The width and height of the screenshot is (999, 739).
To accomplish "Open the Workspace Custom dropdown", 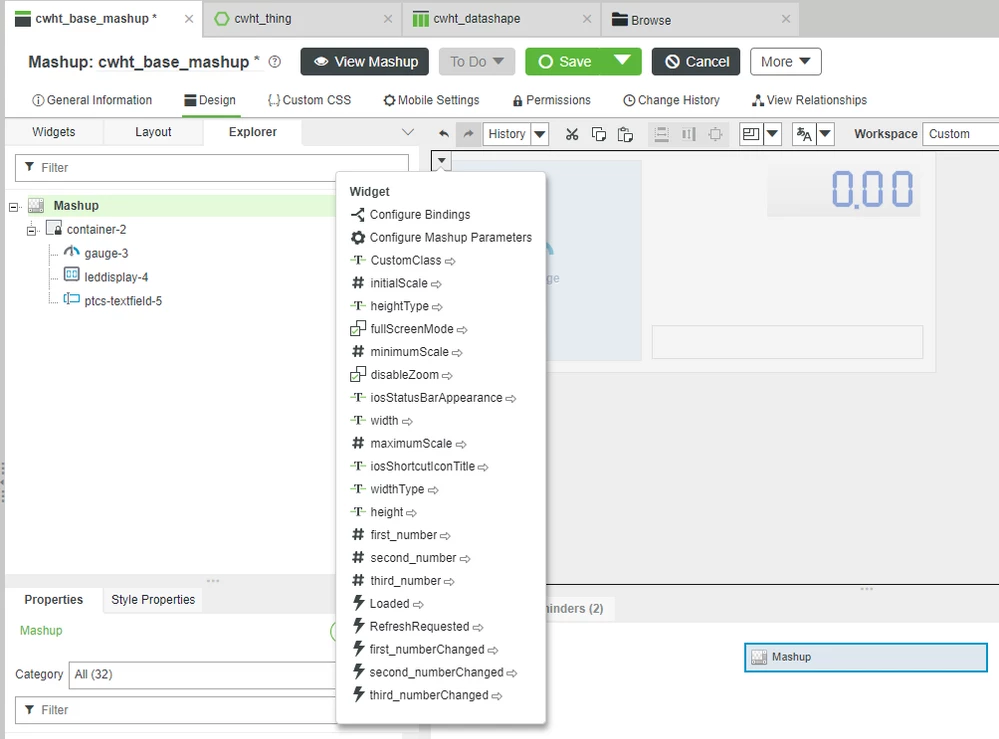I will pos(960,134).
